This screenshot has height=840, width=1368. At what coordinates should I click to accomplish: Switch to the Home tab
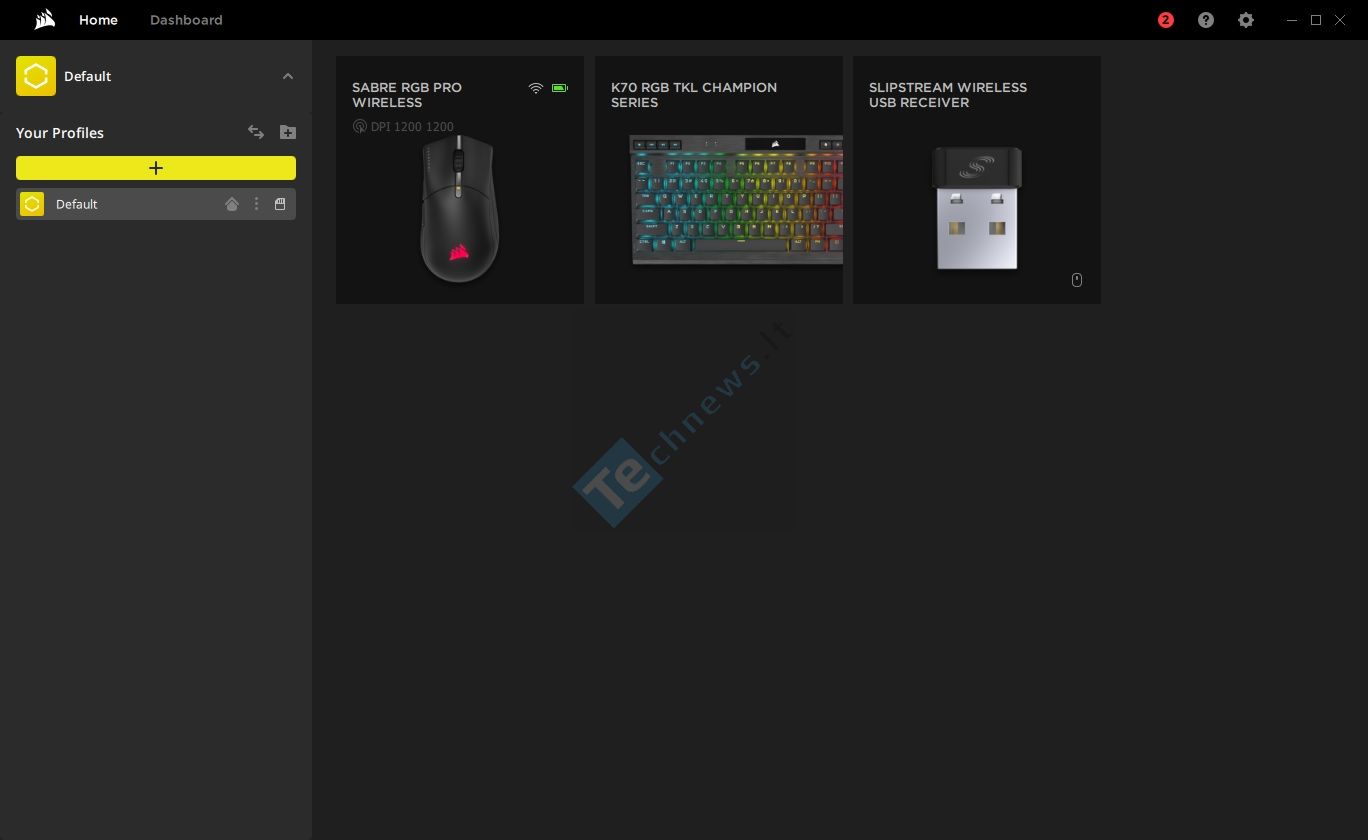point(98,20)
